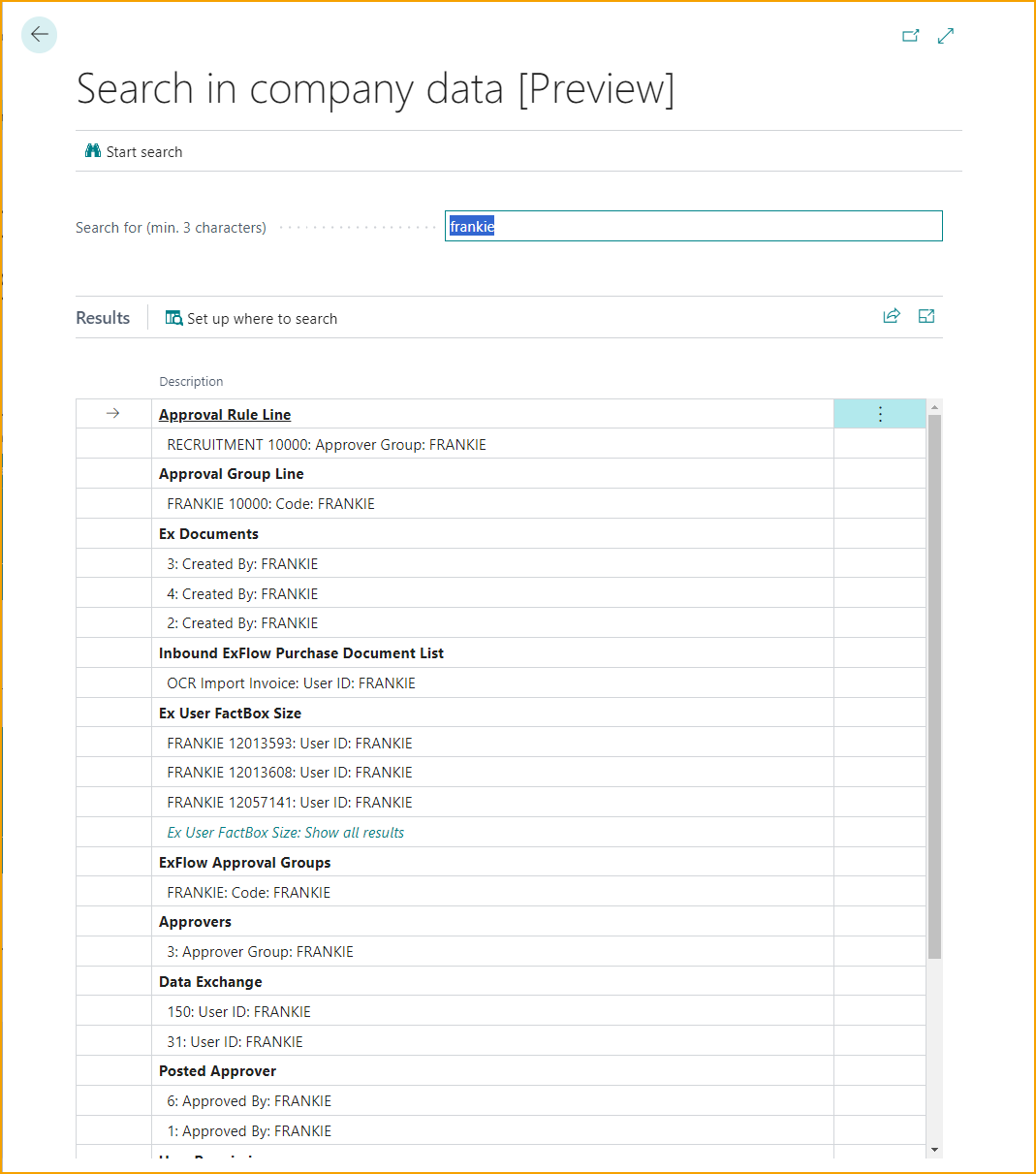Click the Posted Approver group heading
Screen dimensions: 1036x1174
pos(218,1071)
